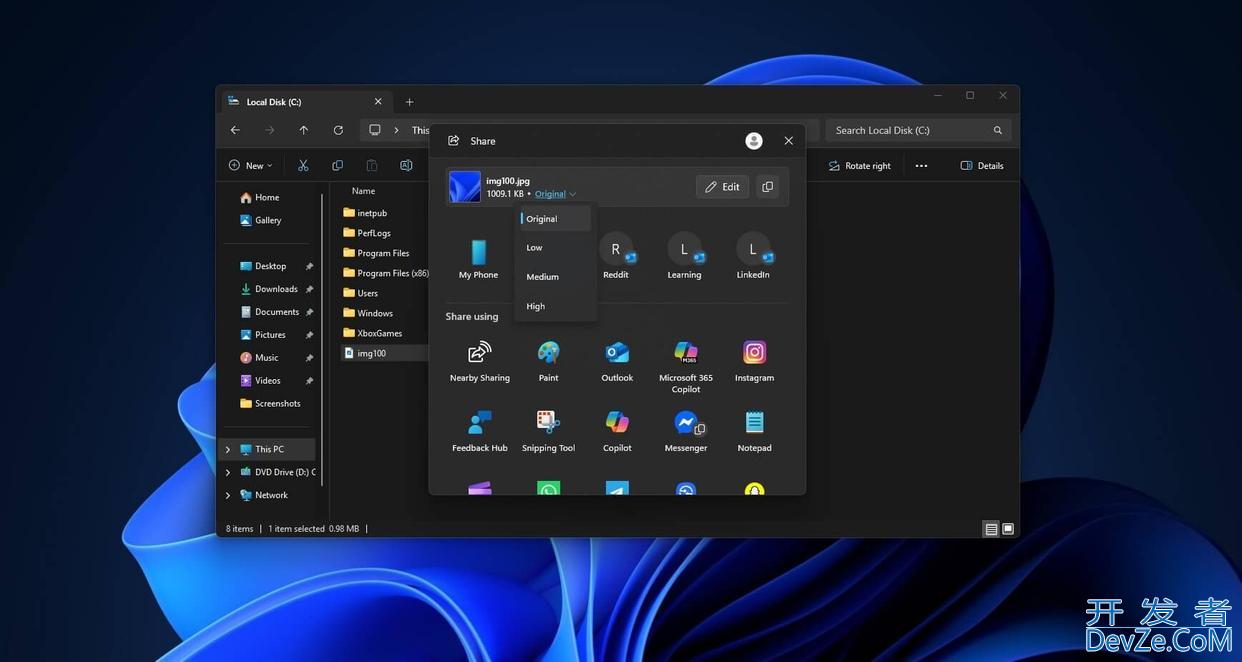Click Rotate right in the toolbar

859,166
